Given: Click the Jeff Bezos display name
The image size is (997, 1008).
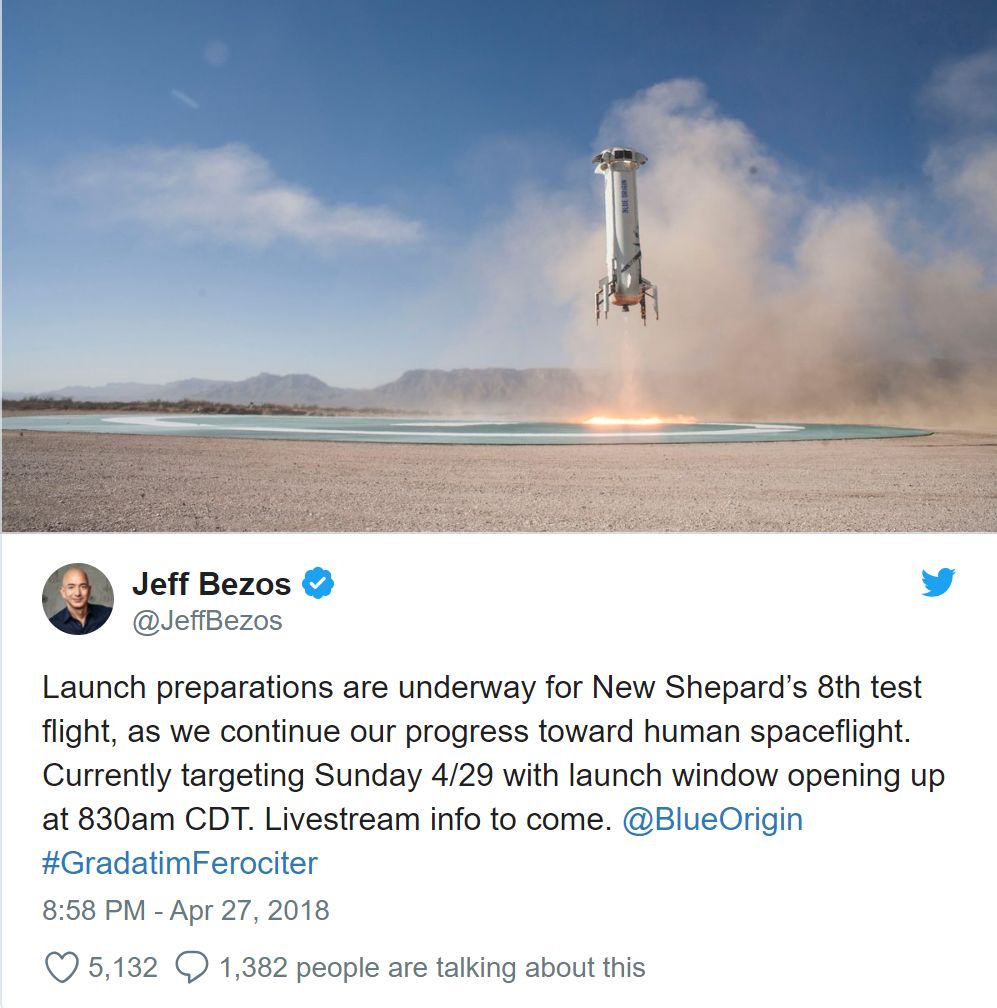Looking at the screenshot, I should (211, 584).
